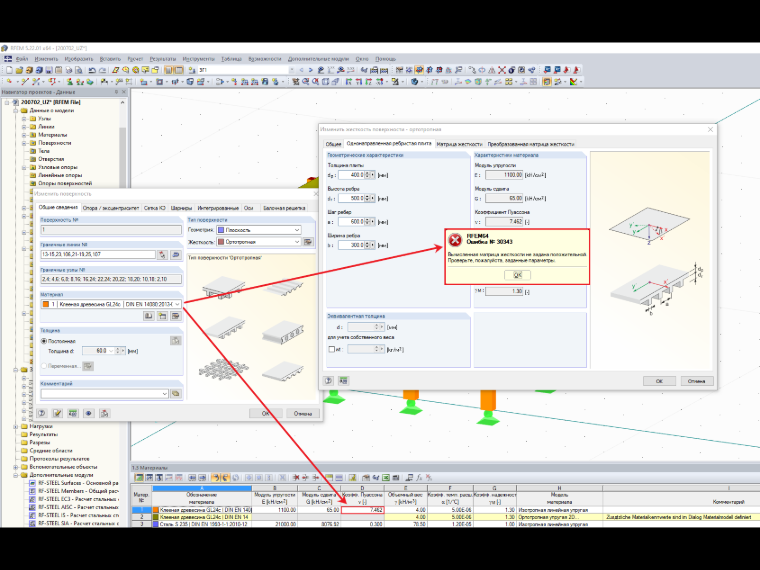The image size is (760, 570).
Task: Switch to Преобразованная матрица жесткости tab
Action: coord(531,144)
